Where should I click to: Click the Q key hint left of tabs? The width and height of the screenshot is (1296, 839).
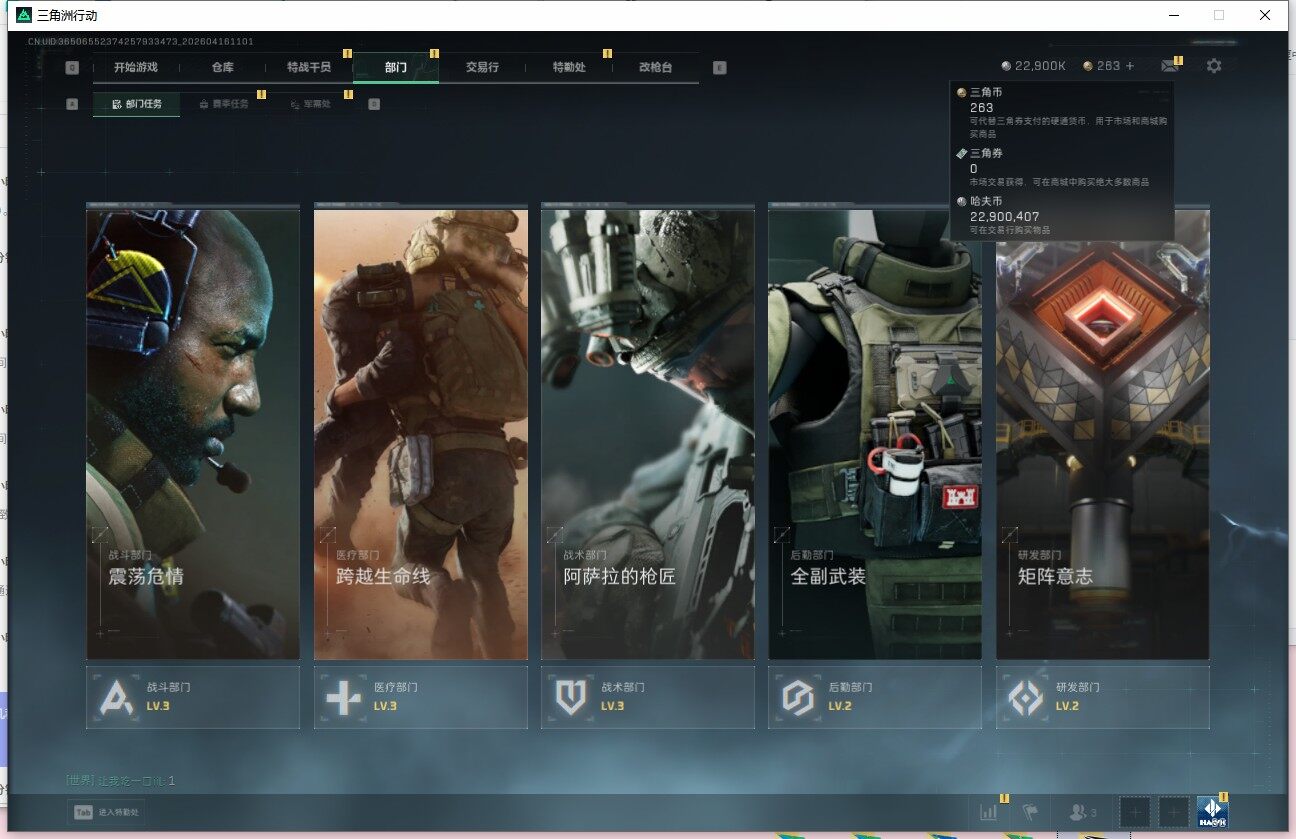(x=72, y=68)
